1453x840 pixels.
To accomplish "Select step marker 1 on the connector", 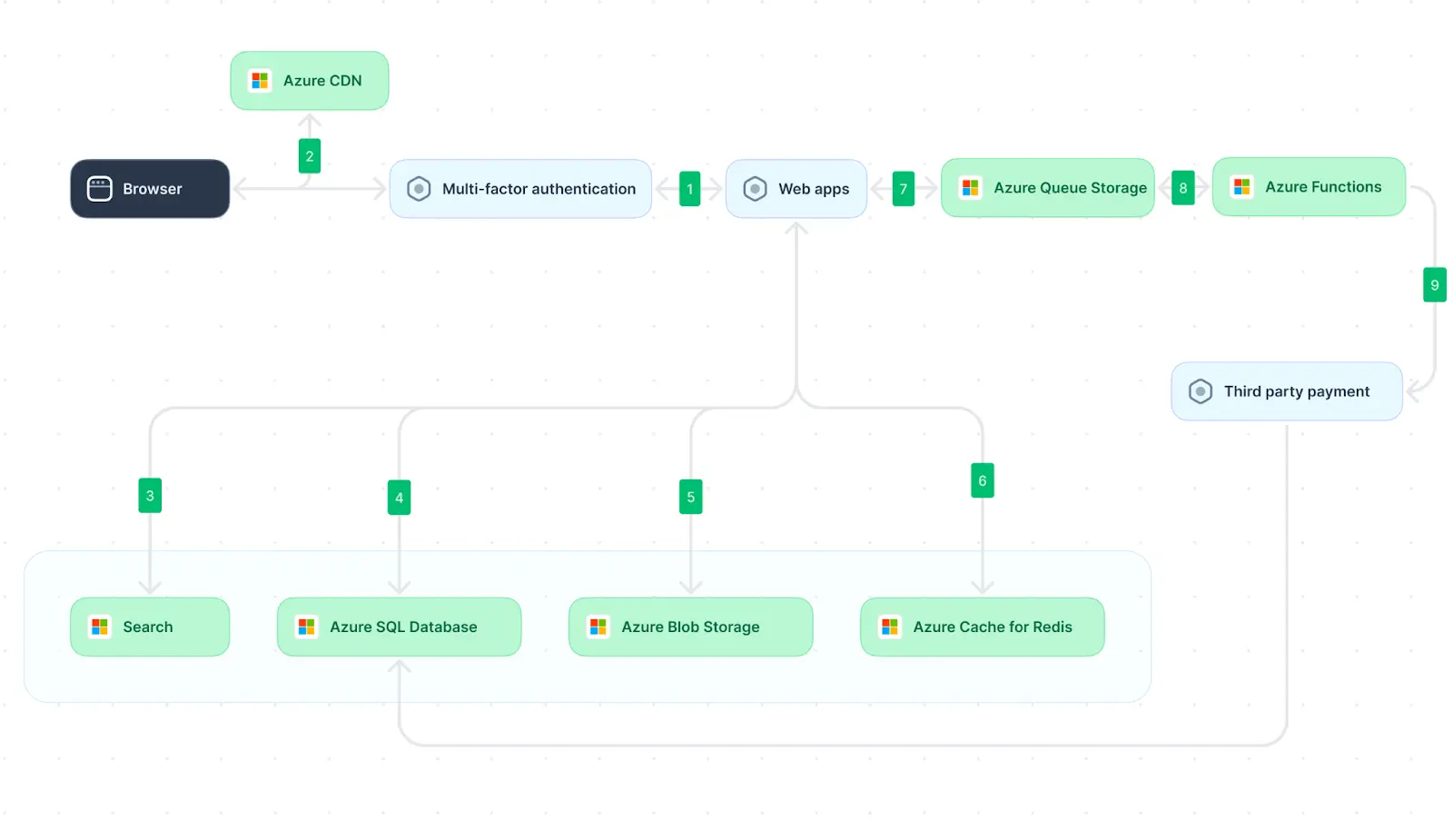I will (689, 189).
